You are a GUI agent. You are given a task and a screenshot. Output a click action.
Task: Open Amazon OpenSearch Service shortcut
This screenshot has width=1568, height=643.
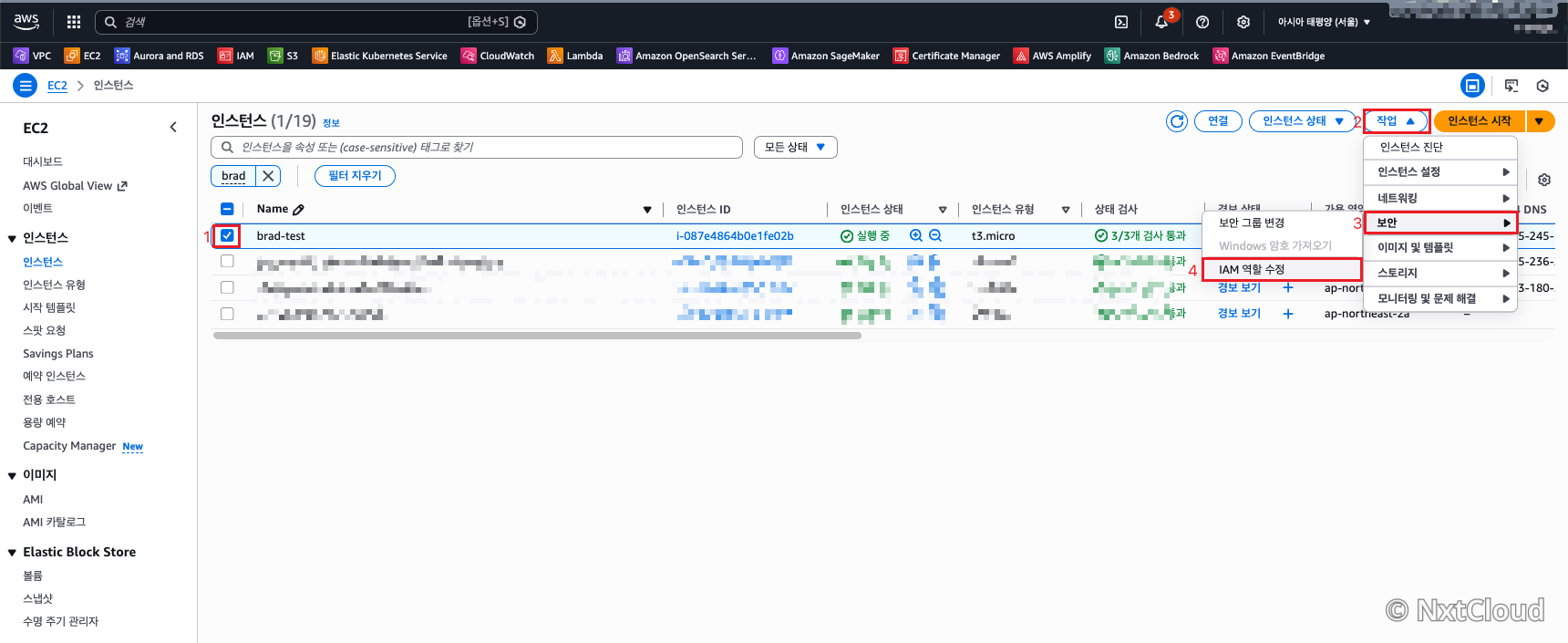686,56
